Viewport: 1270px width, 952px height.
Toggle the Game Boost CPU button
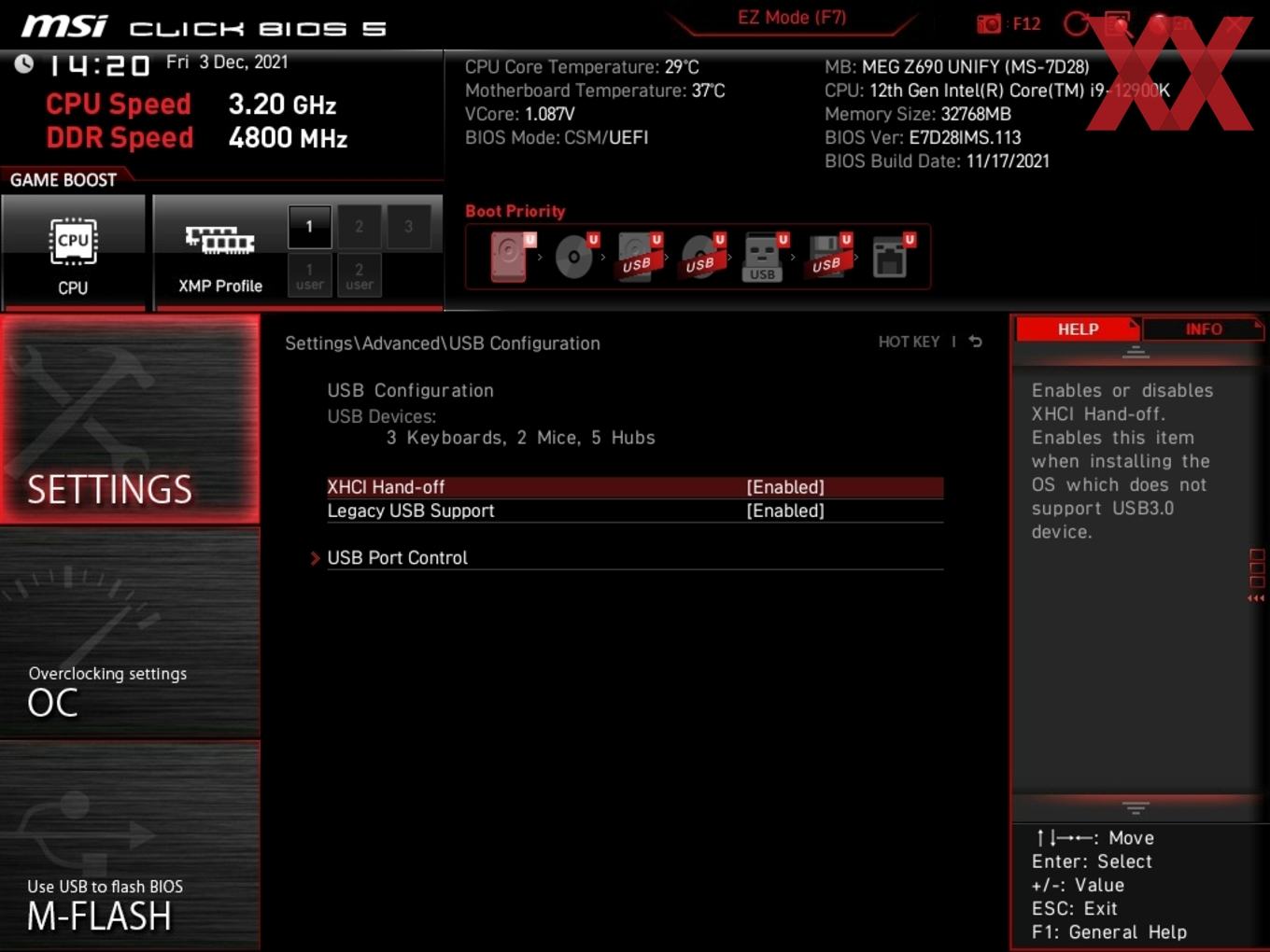[73, 252]
